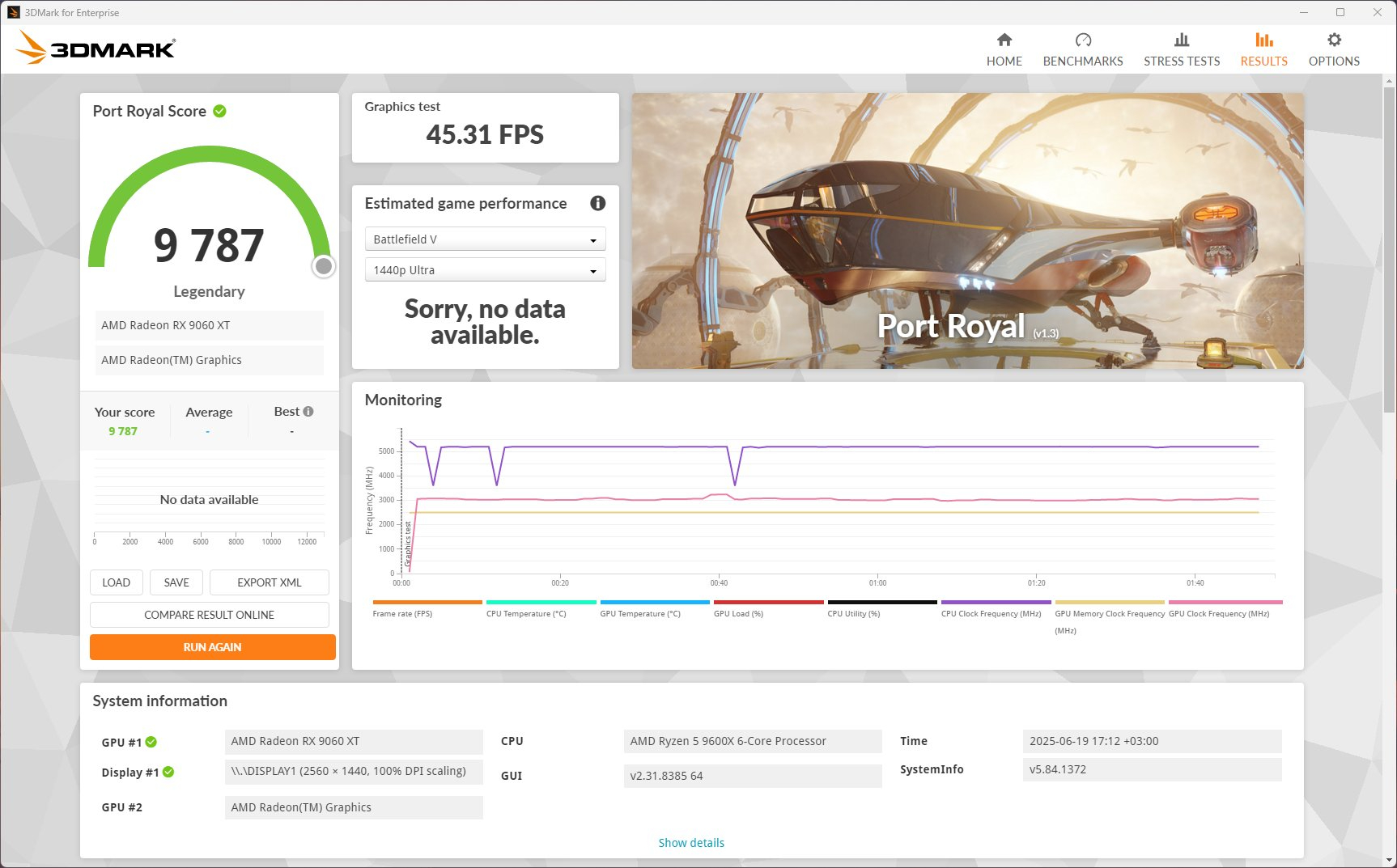Screen dimensions: 1397x868
Task: Click the Display #1 green check icon
Action: click(168, 772)
